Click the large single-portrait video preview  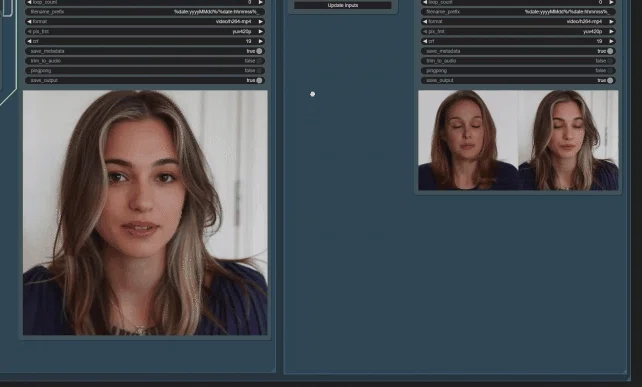point(145,213)
